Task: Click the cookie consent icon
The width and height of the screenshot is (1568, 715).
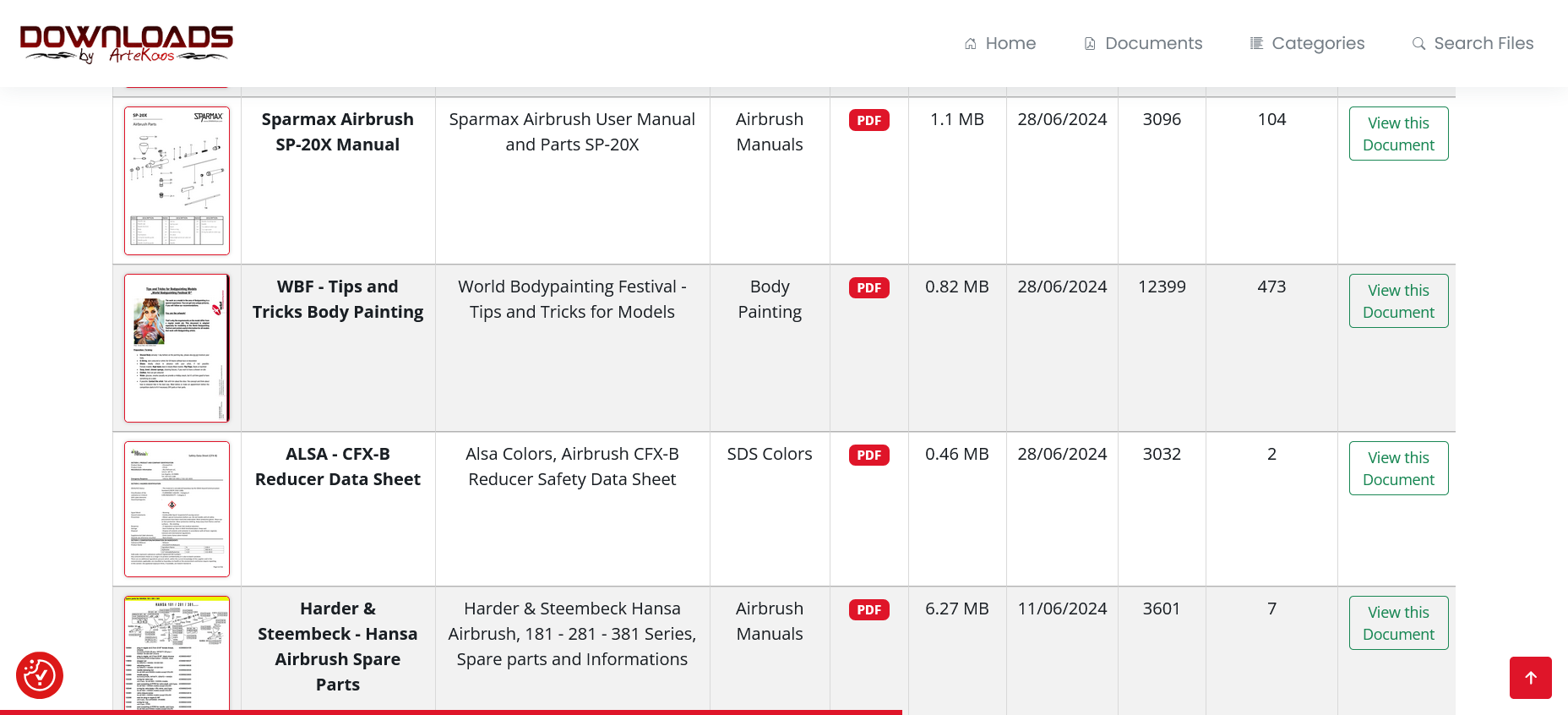Action: 40,675
